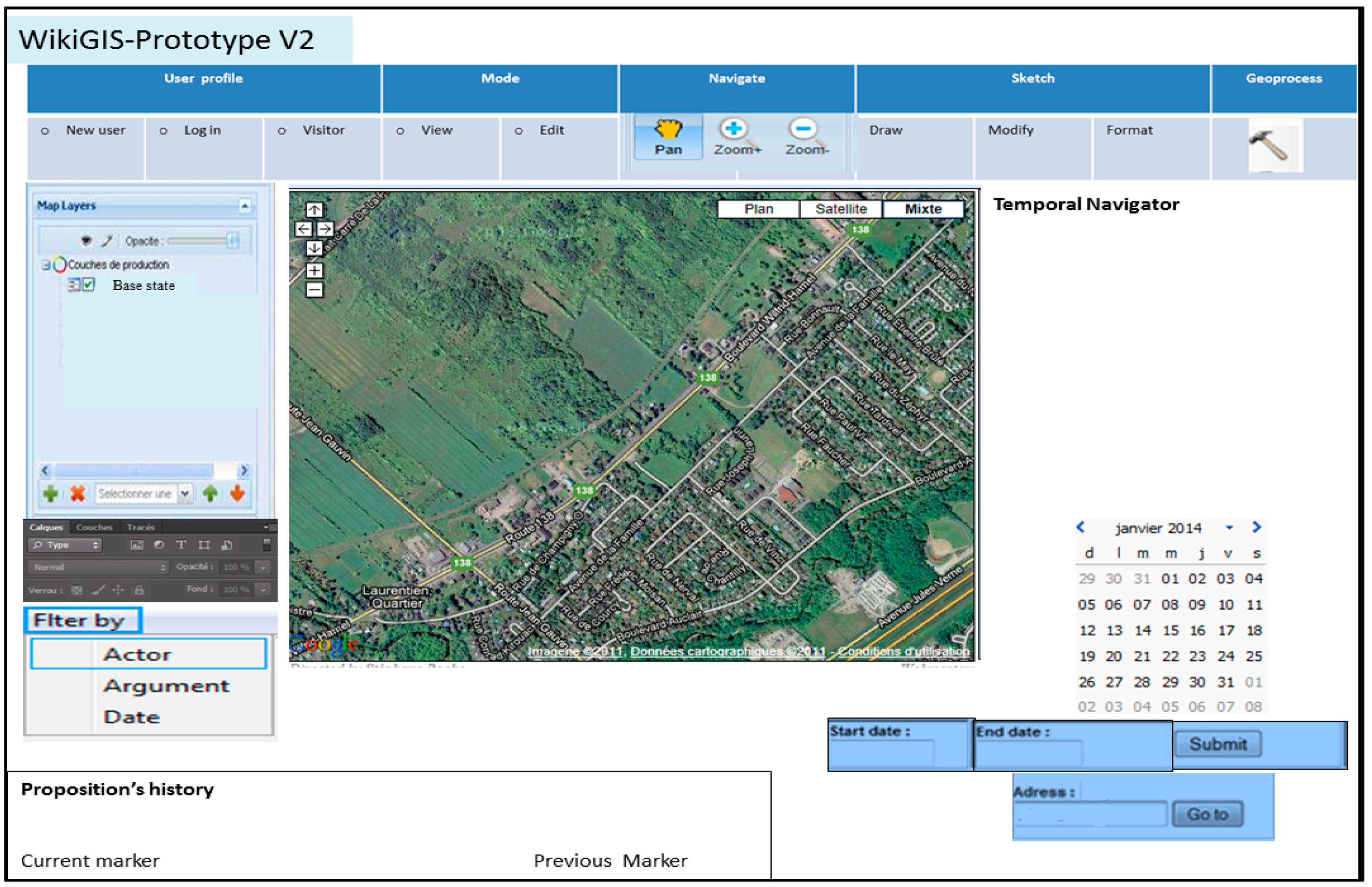
Task: Switch map to Satellite view
Action: point(840,209)
